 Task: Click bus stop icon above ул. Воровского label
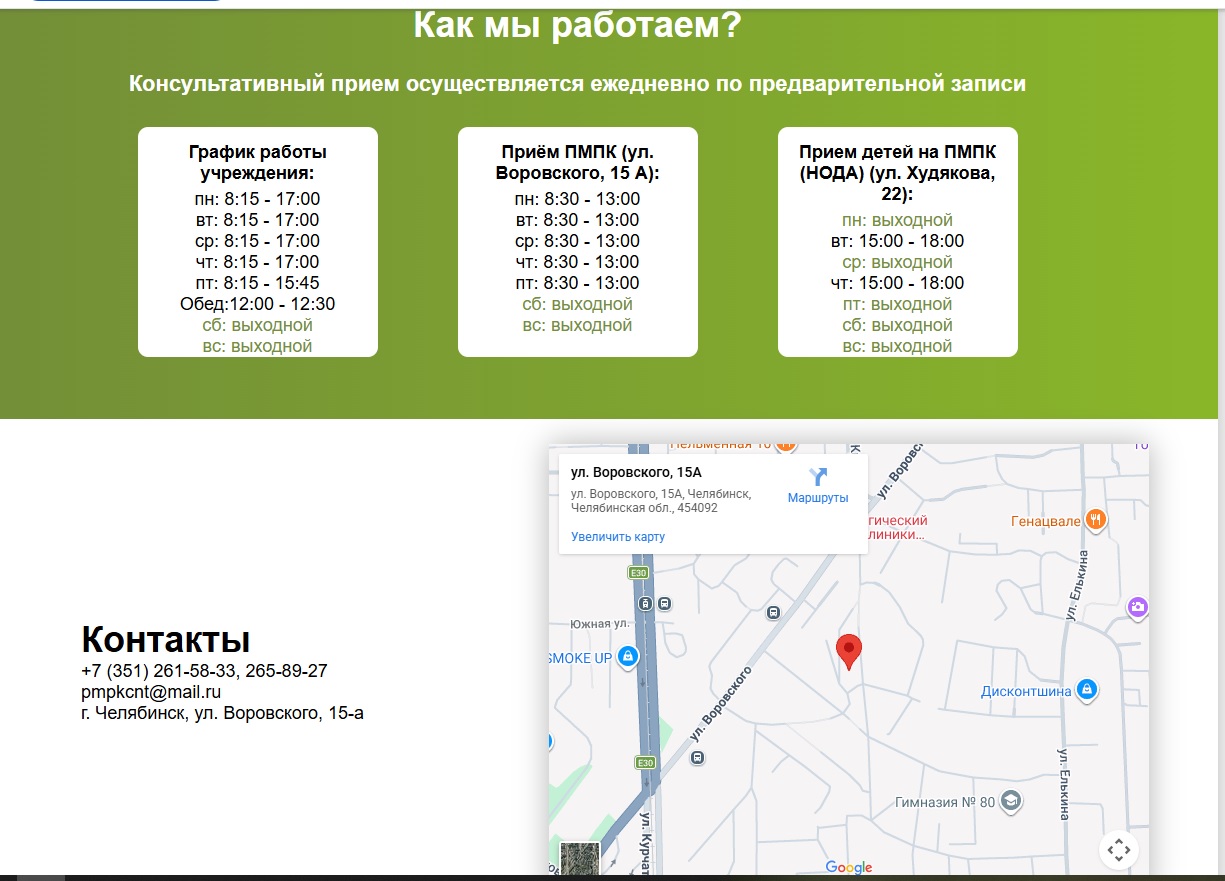coord(773,613)
